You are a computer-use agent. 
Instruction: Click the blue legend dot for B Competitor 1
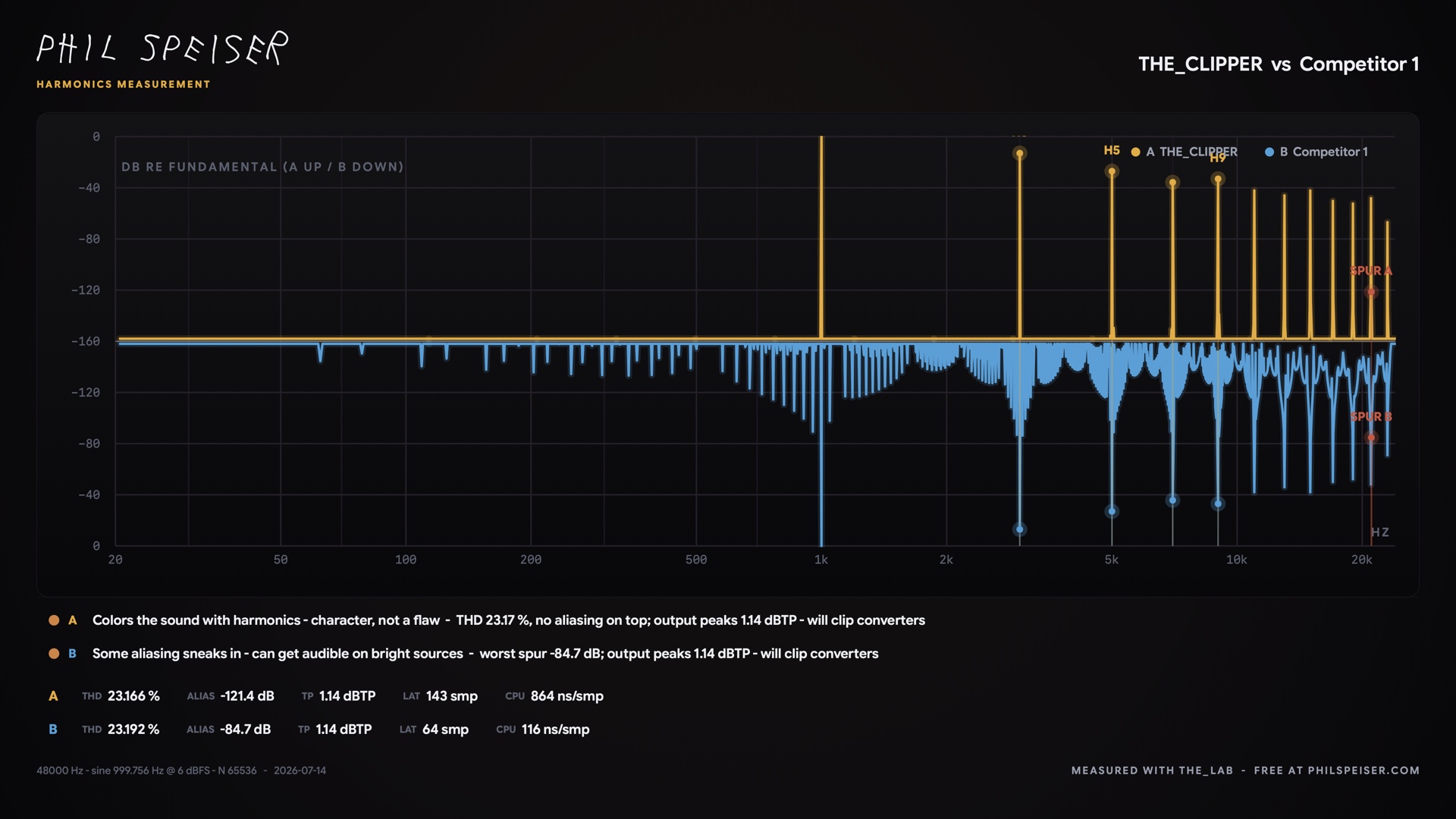[1269, 152]
